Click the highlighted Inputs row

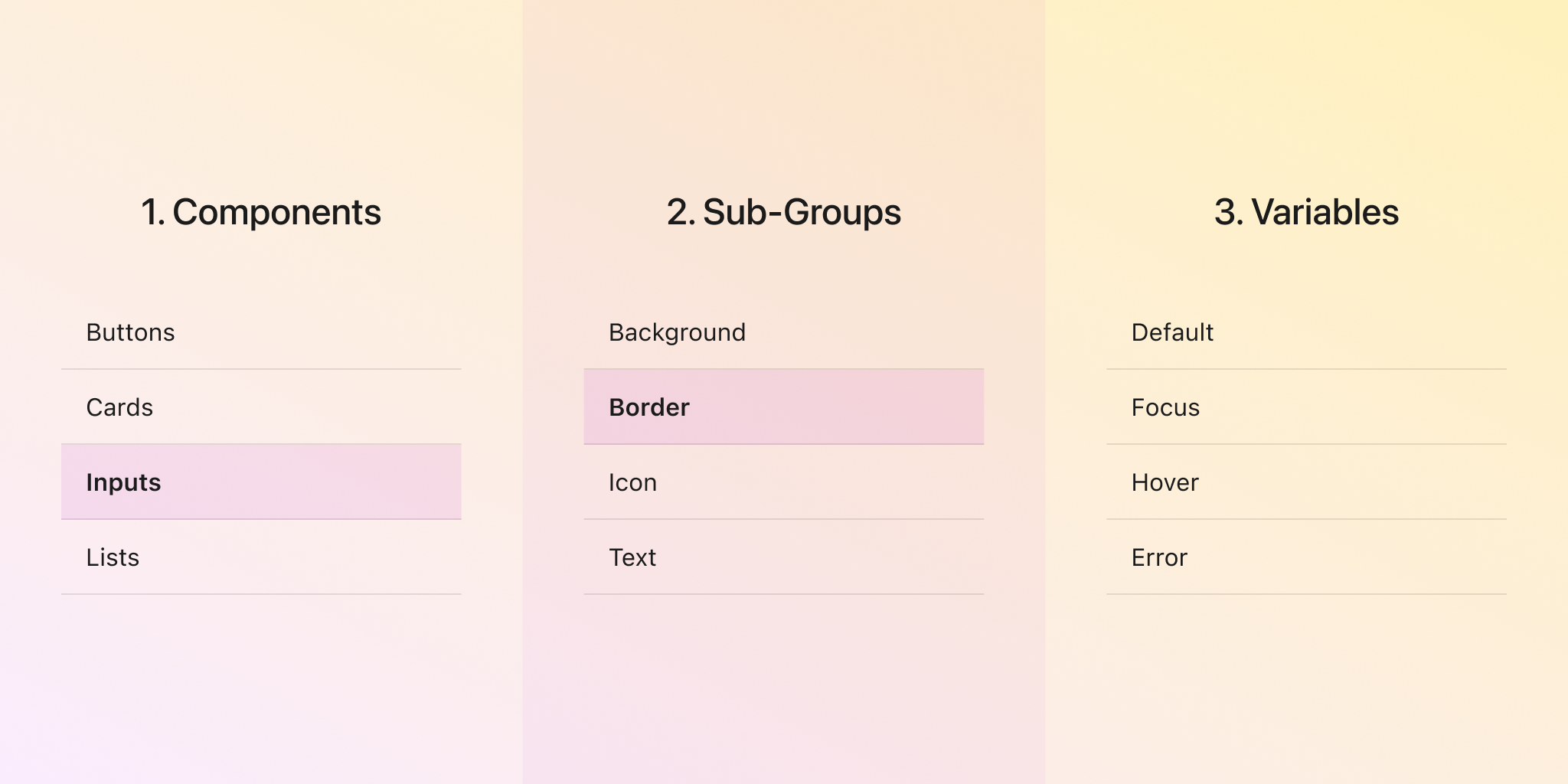[x=260, y=482]
